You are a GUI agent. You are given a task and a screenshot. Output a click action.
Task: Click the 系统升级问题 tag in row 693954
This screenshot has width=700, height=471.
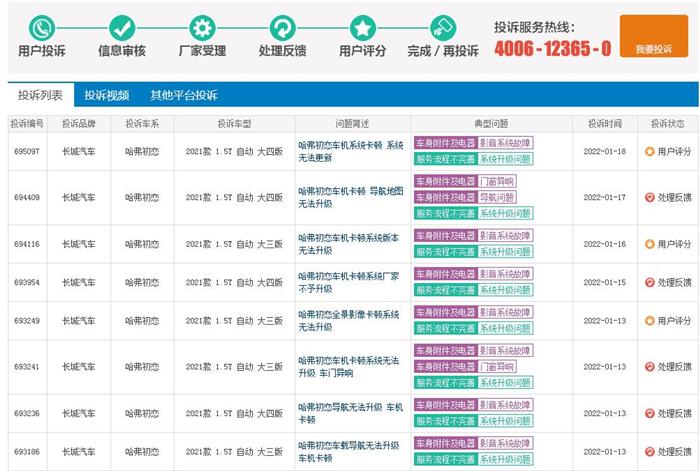click(x=505, y=290)
